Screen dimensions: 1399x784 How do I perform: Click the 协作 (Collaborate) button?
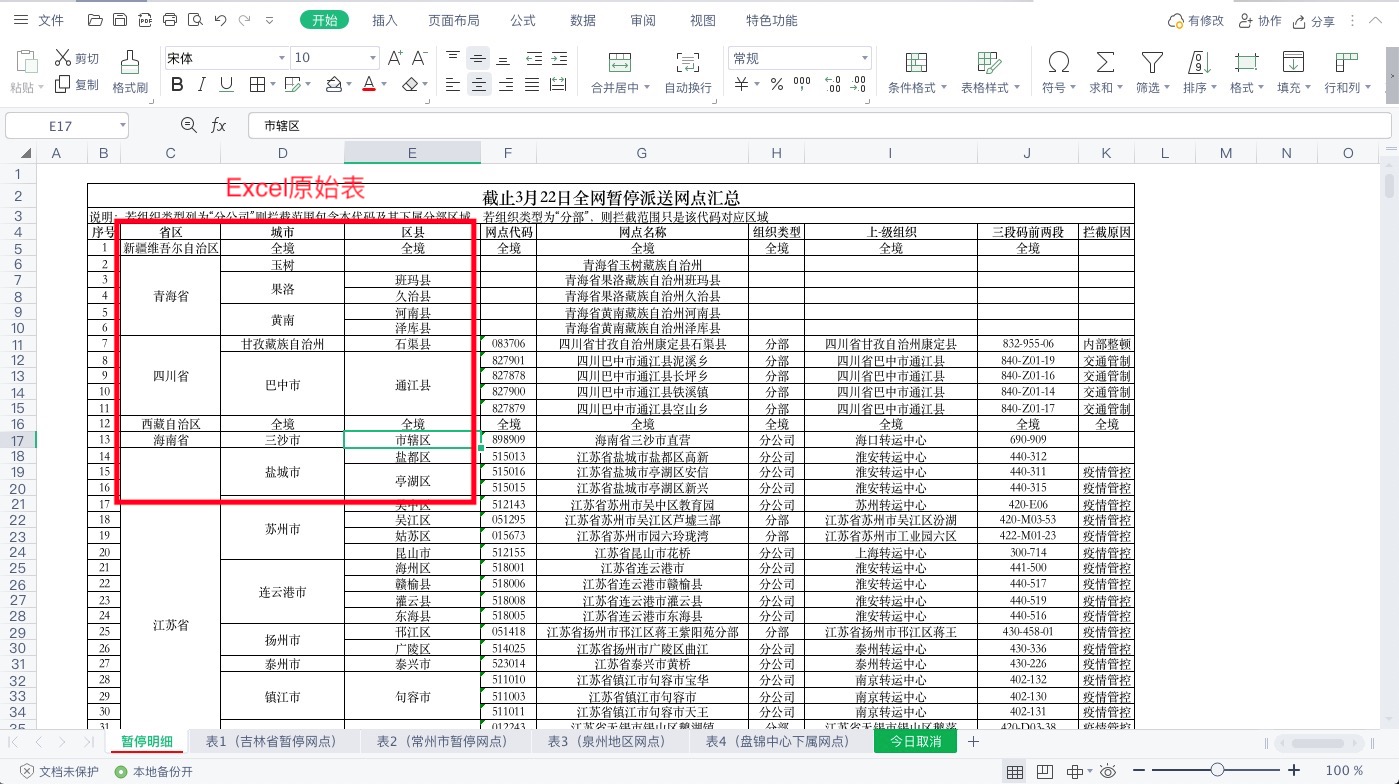(x=1259, y=20)
